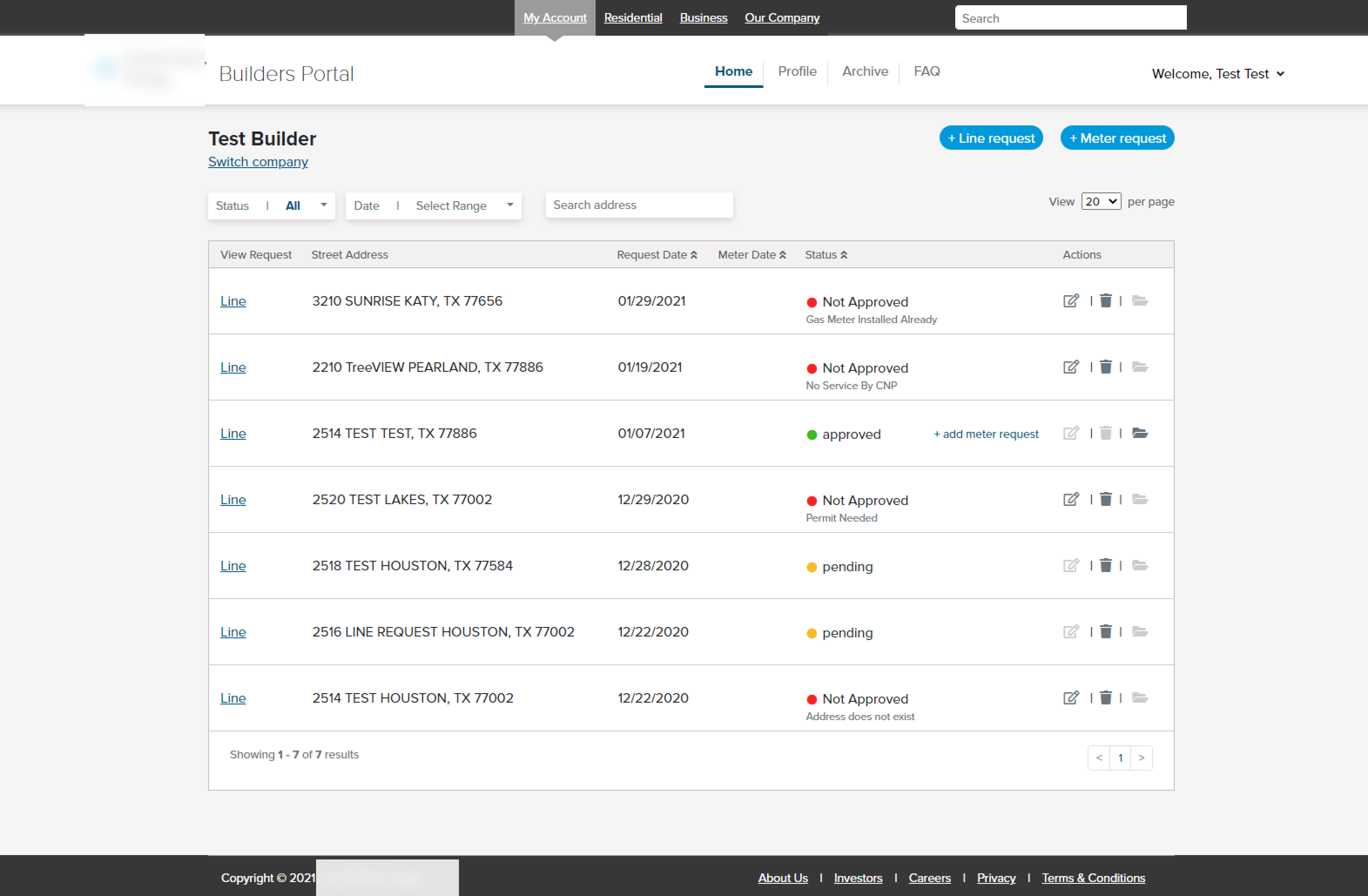Open folder icon for 2514 Test Test row

[x=1140, y=433]
